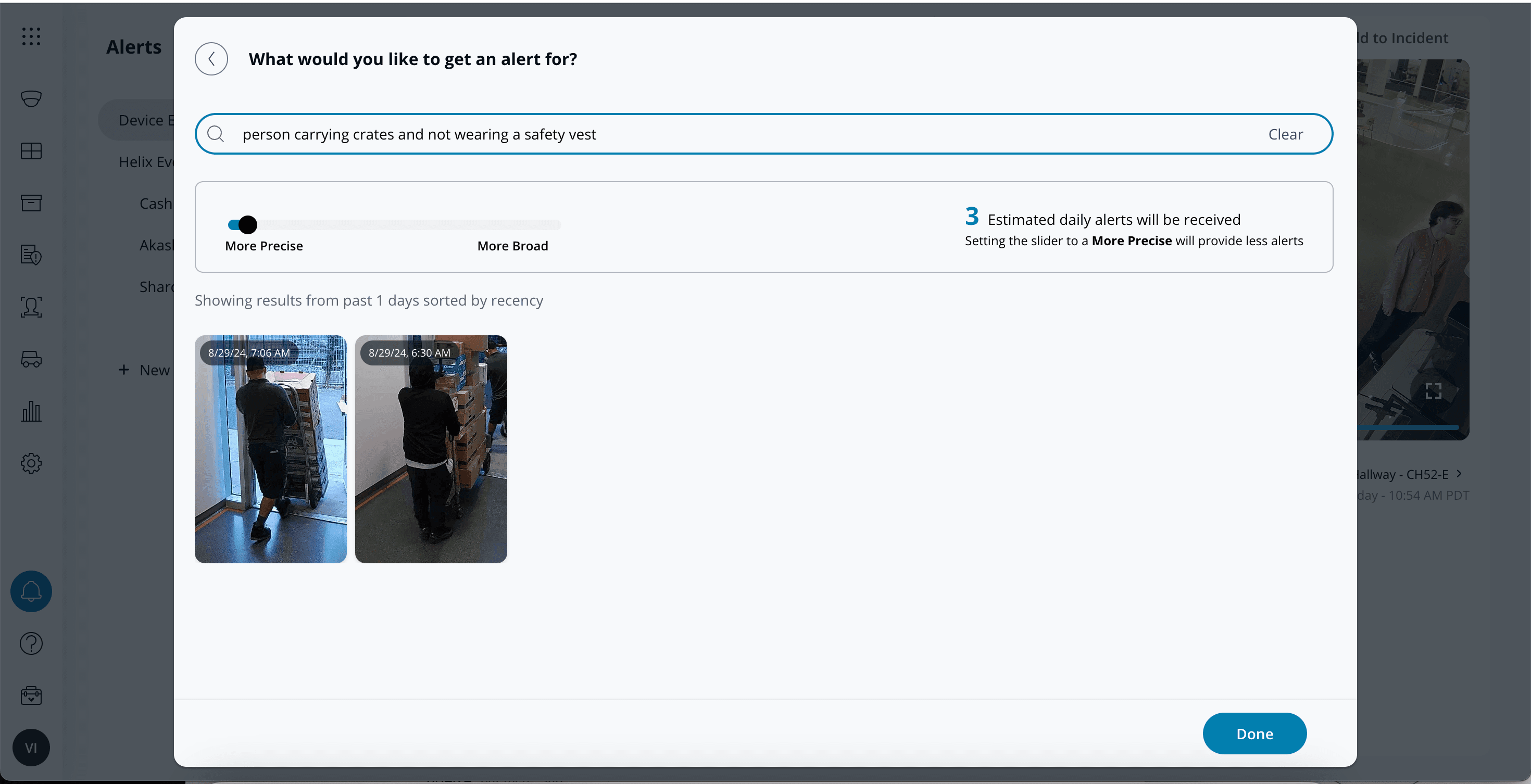Open the analytics bar chart icon
Image resolution: width=1531 pixels, height=784 pixels.
click(31, 412)
